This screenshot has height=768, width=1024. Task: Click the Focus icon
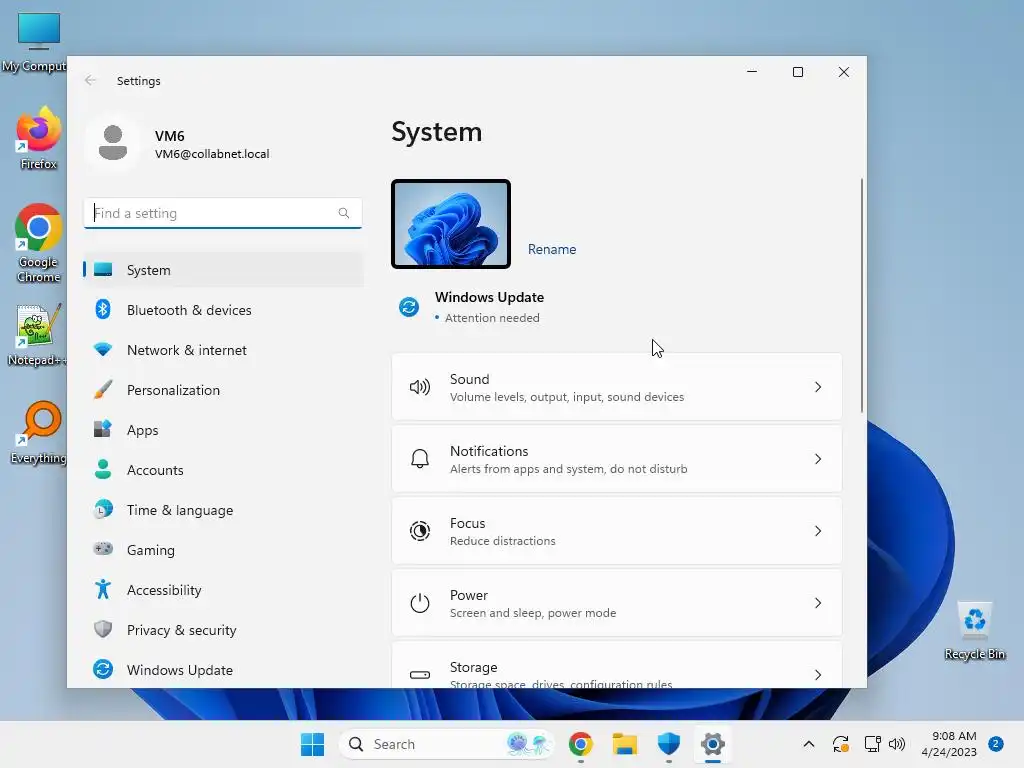tap(419, 531)
